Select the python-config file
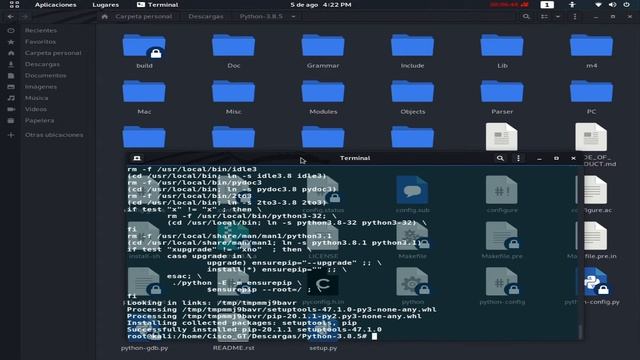Viewport: 640px width, 360px height. point(502,287)
